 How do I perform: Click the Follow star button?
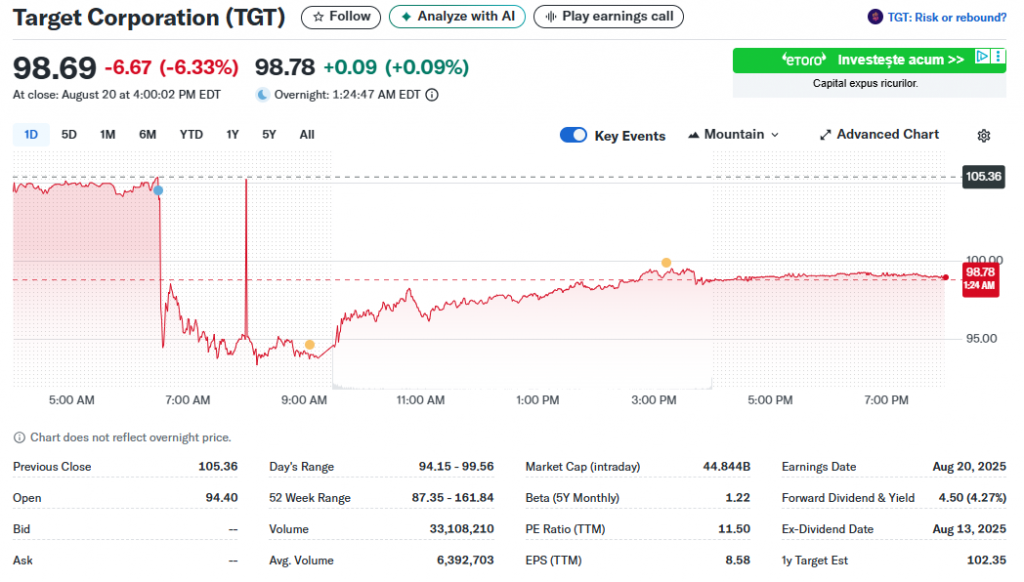(340, 17)
